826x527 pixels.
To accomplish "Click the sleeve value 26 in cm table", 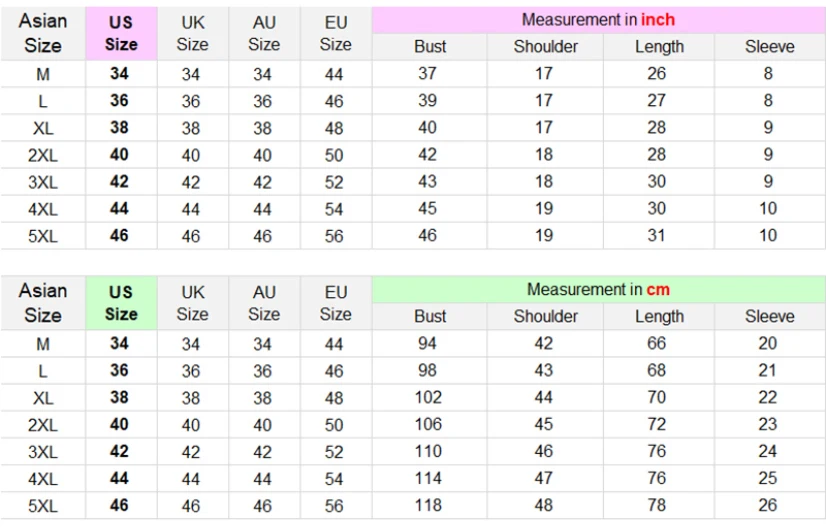I will pos(768,505).
